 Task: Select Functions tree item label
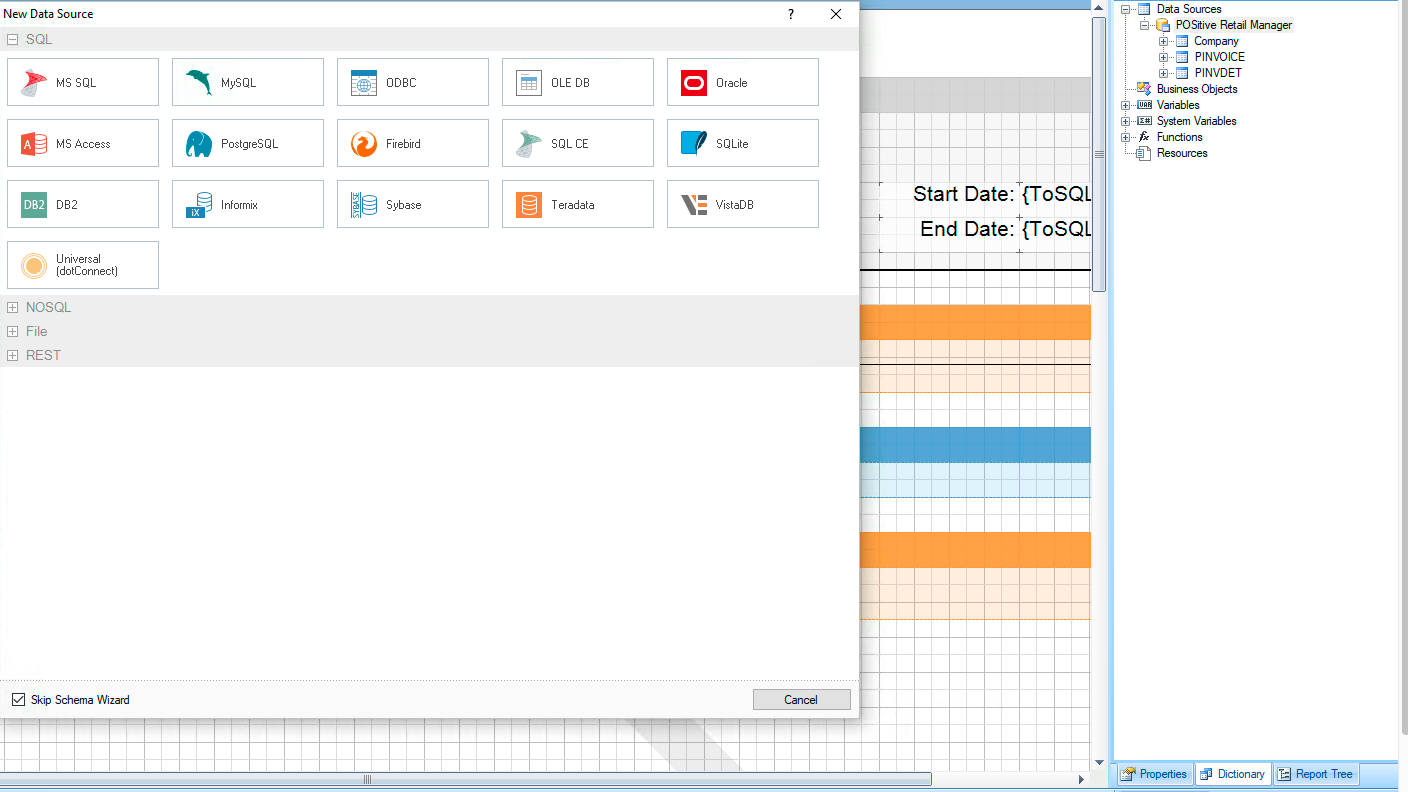point(1180,137)
